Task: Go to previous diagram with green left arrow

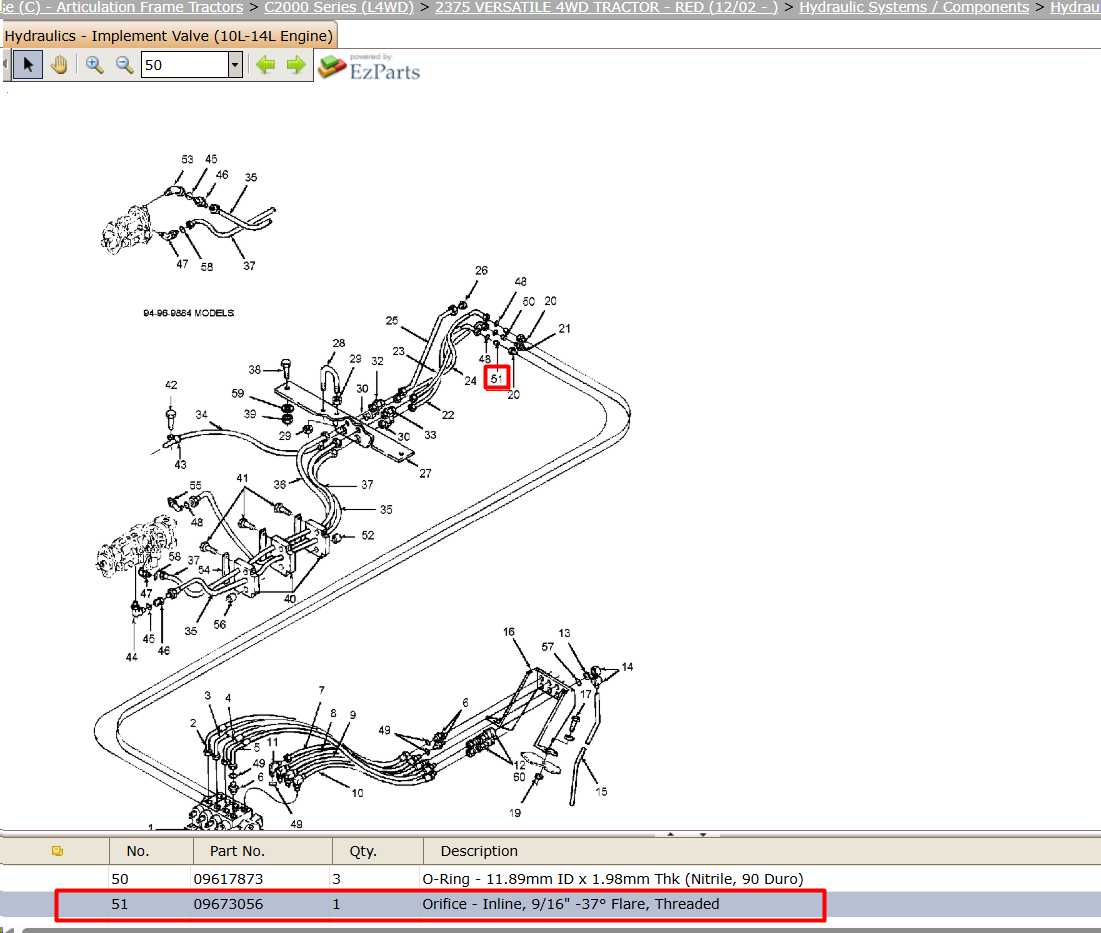Action: (265, 65)
